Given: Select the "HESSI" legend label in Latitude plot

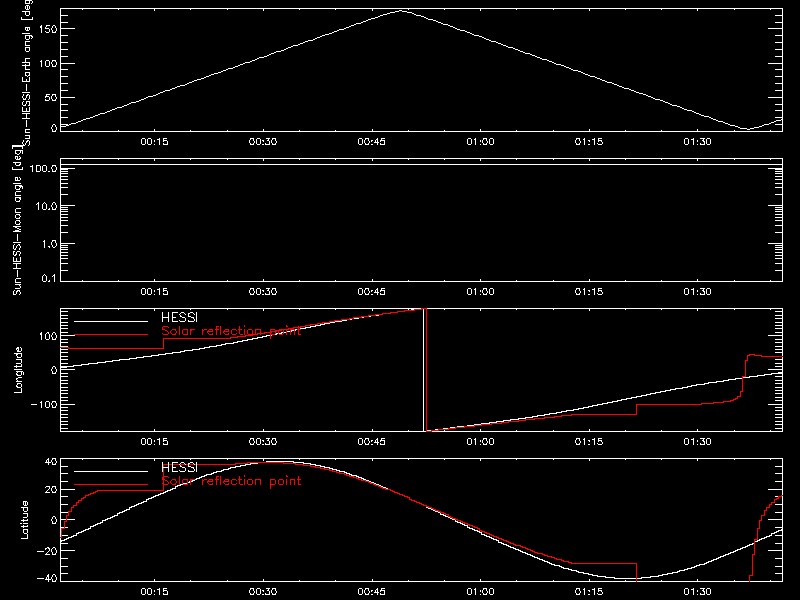Looking at the screenshot, I should 179,467.
